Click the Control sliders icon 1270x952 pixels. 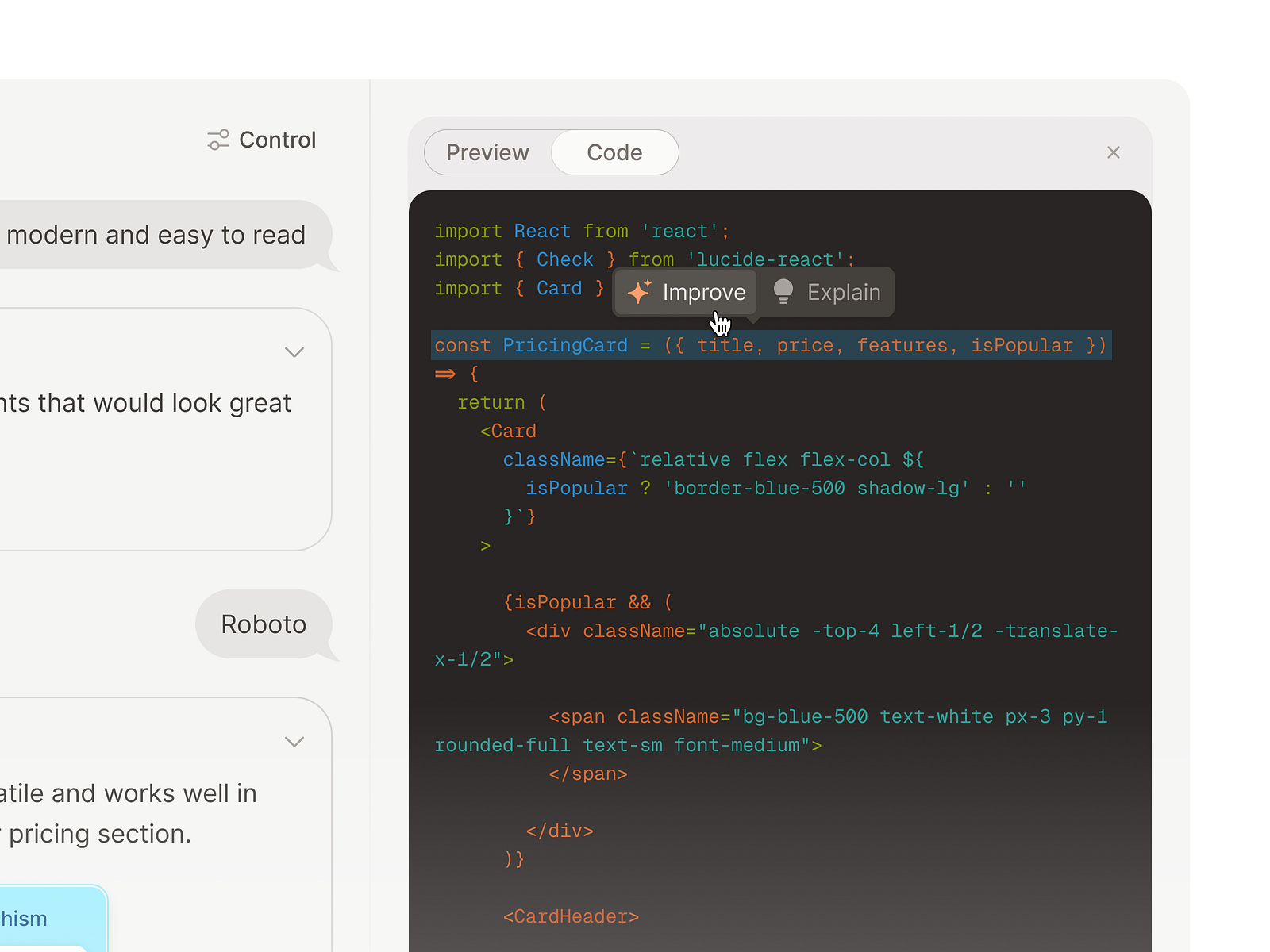pos(217,140)
